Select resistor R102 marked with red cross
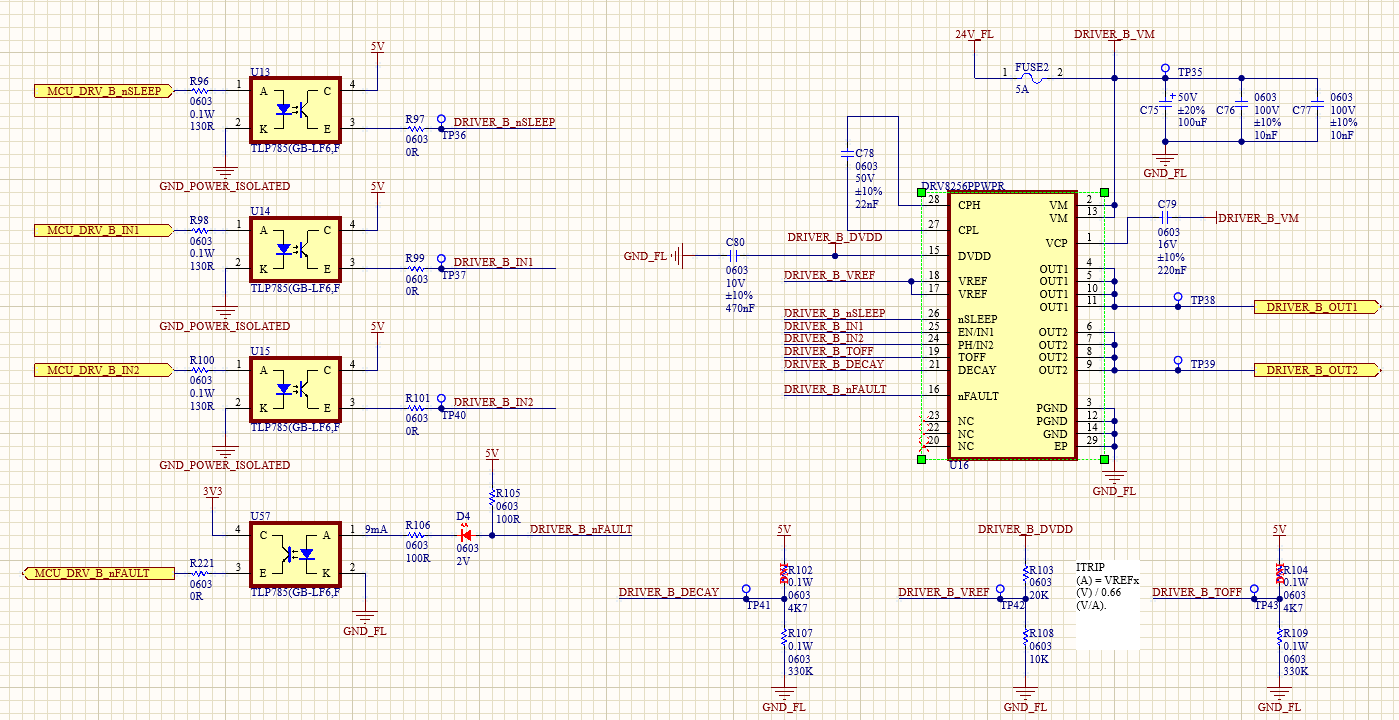 784,573
